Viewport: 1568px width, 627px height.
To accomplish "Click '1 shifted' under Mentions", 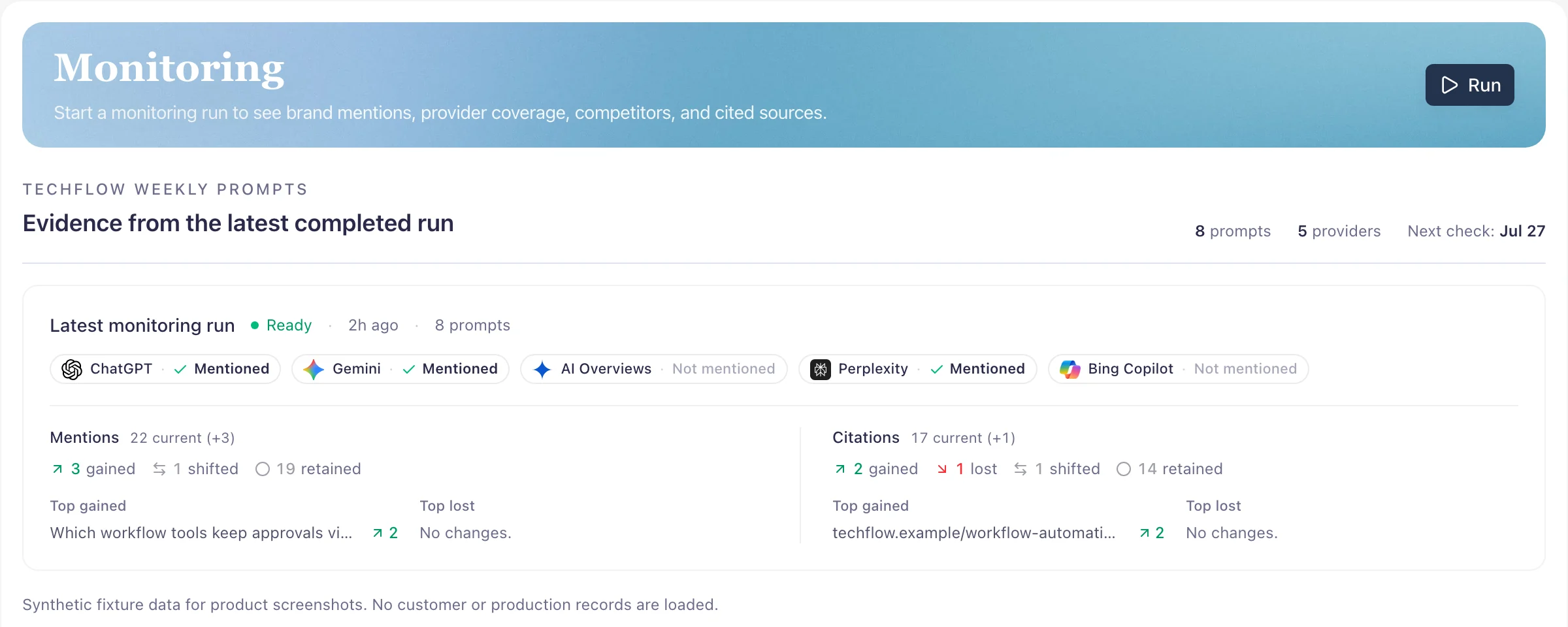I will pos(206,469).
